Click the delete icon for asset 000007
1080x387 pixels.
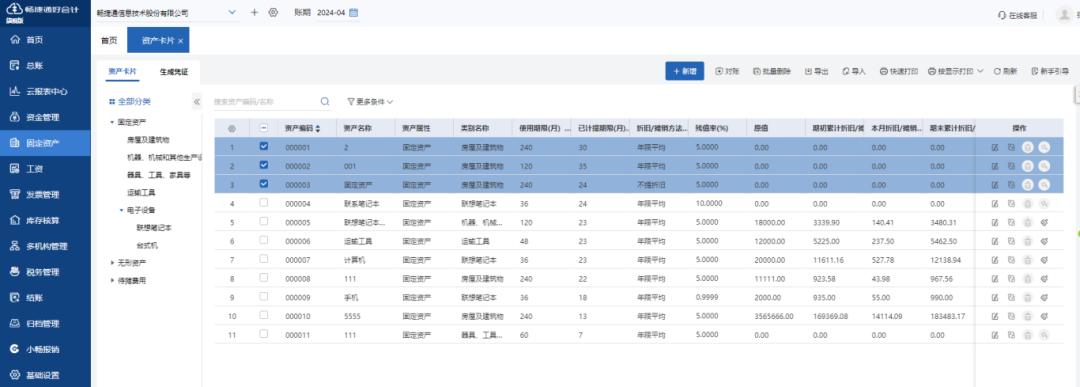tap(1028, 260)
